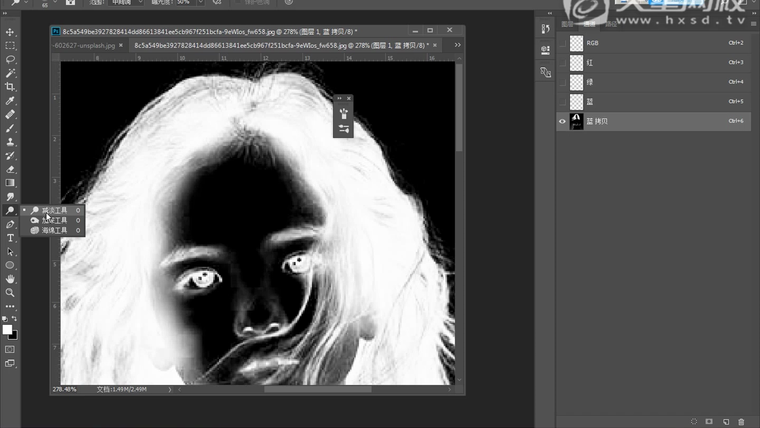
Task: Show the RGB channel visibility
Action: 562,43
